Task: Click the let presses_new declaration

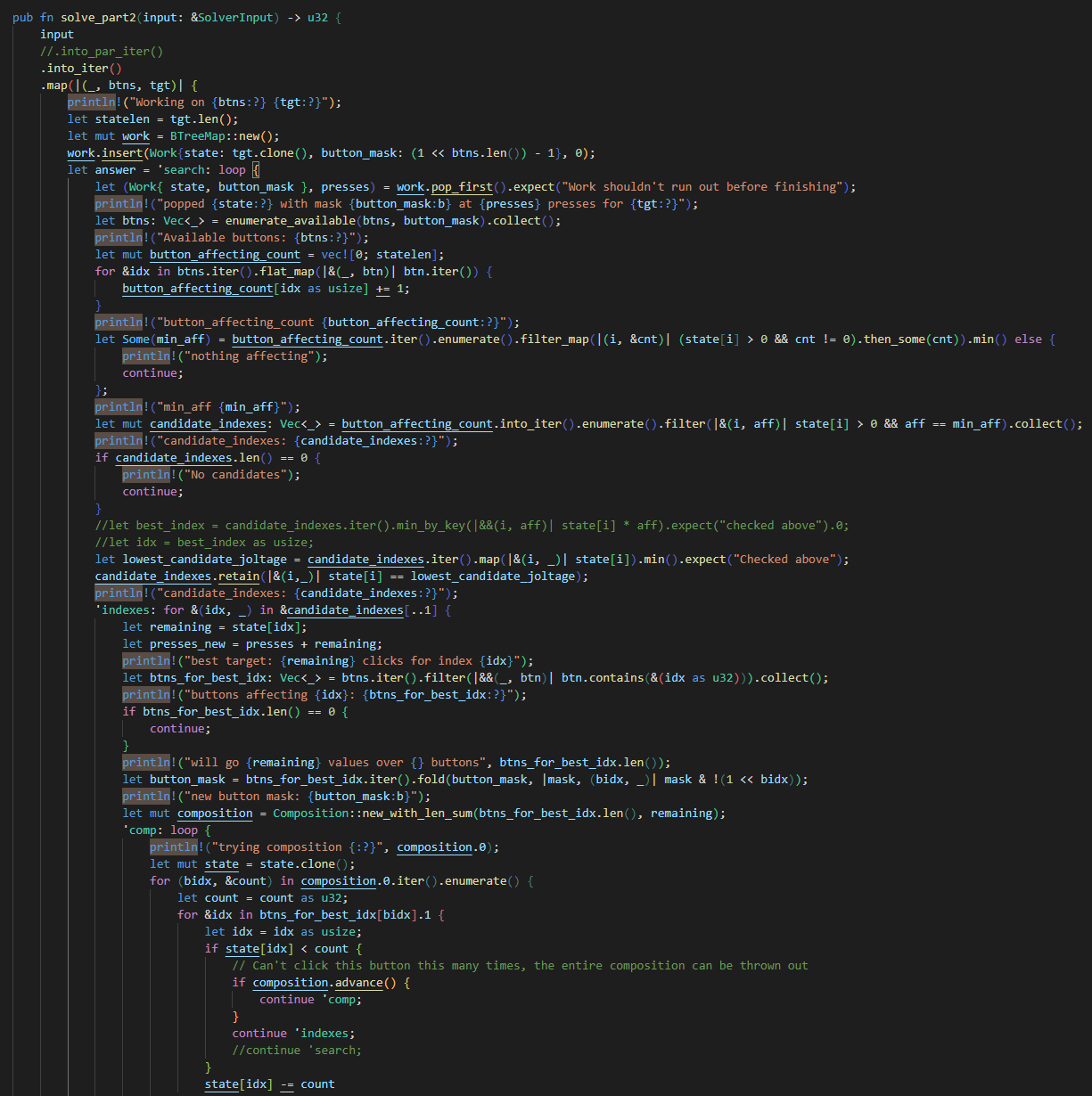Action: [252, 643]
